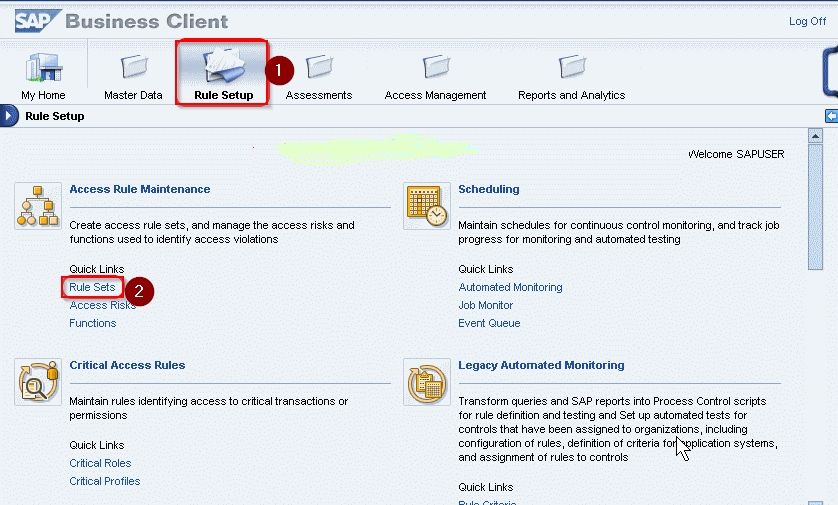Open the Access Management folder icon
838x505 pixels.
coord(435,67)
